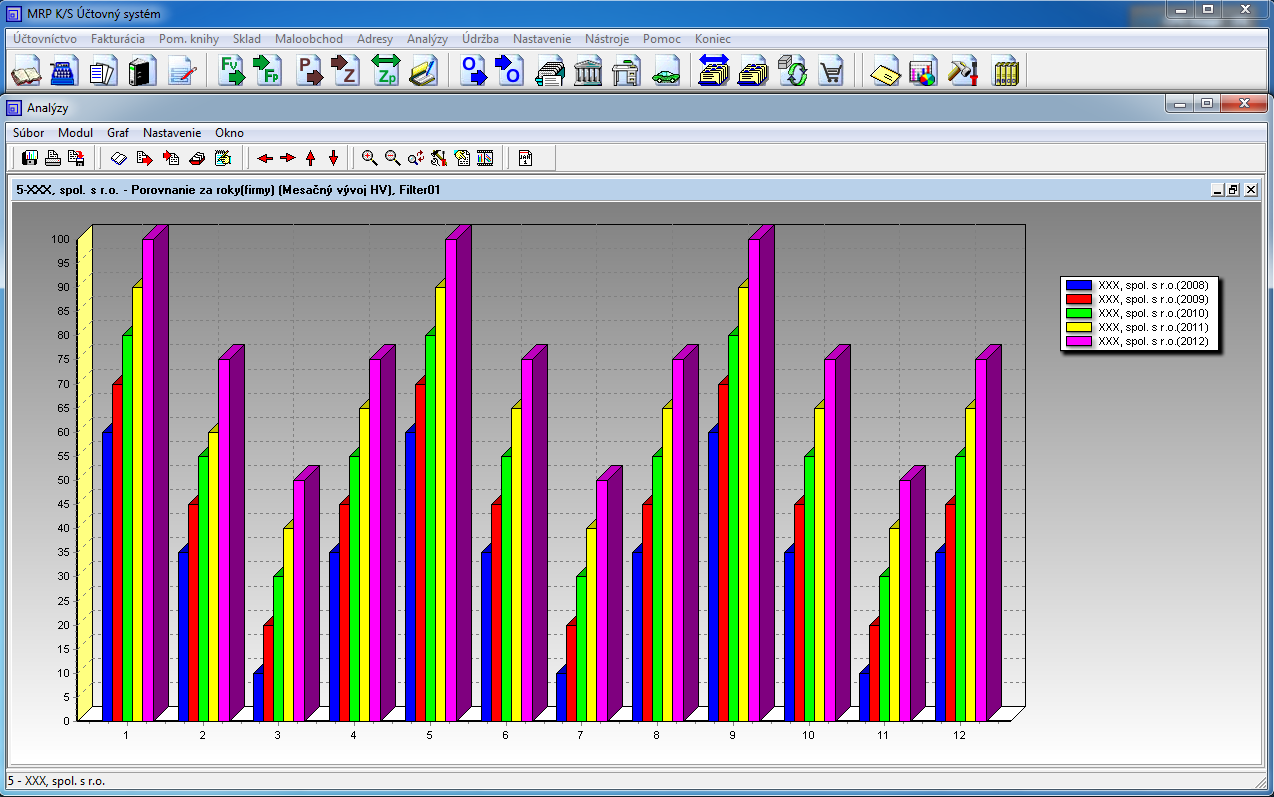
Task: Click the office desk icon
Action: tap(626, 71)
